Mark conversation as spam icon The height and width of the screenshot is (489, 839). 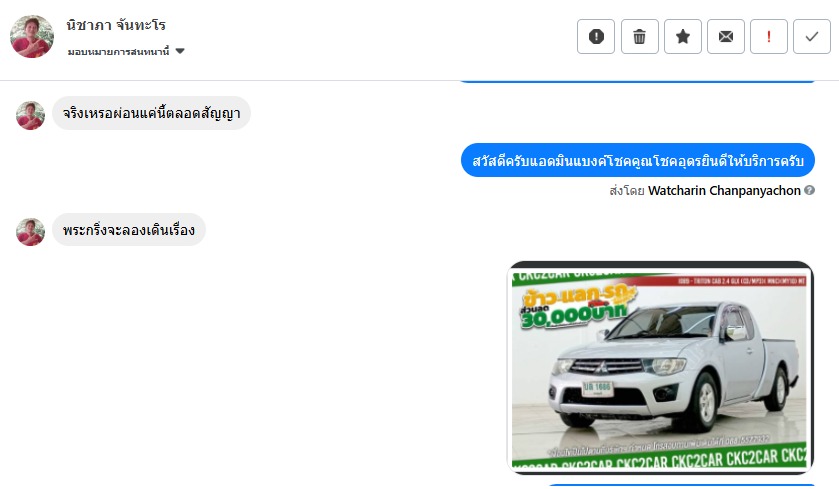pos(596,36)
